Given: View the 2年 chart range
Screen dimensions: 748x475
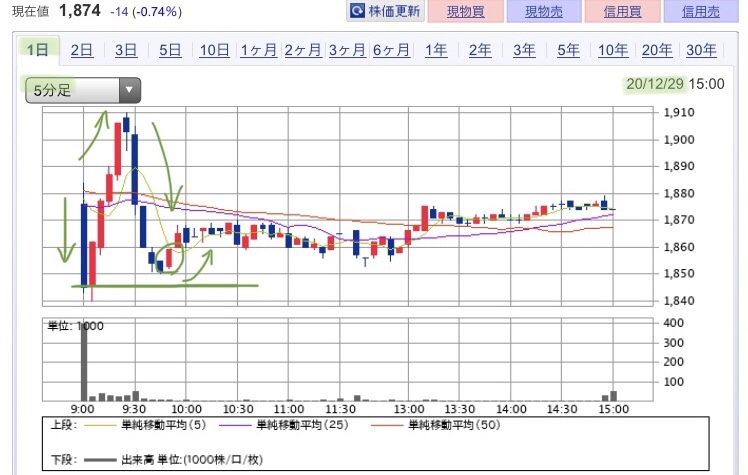Looking at the screenshot, I should tap(480, 50).
